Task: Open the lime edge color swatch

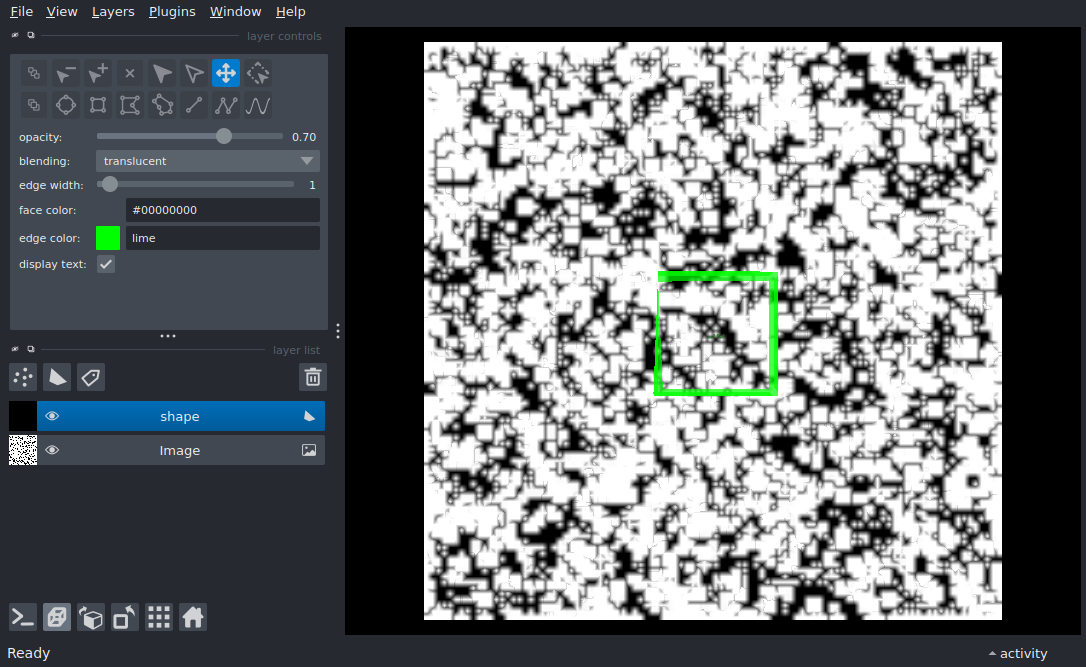Action: coord(108,238)
